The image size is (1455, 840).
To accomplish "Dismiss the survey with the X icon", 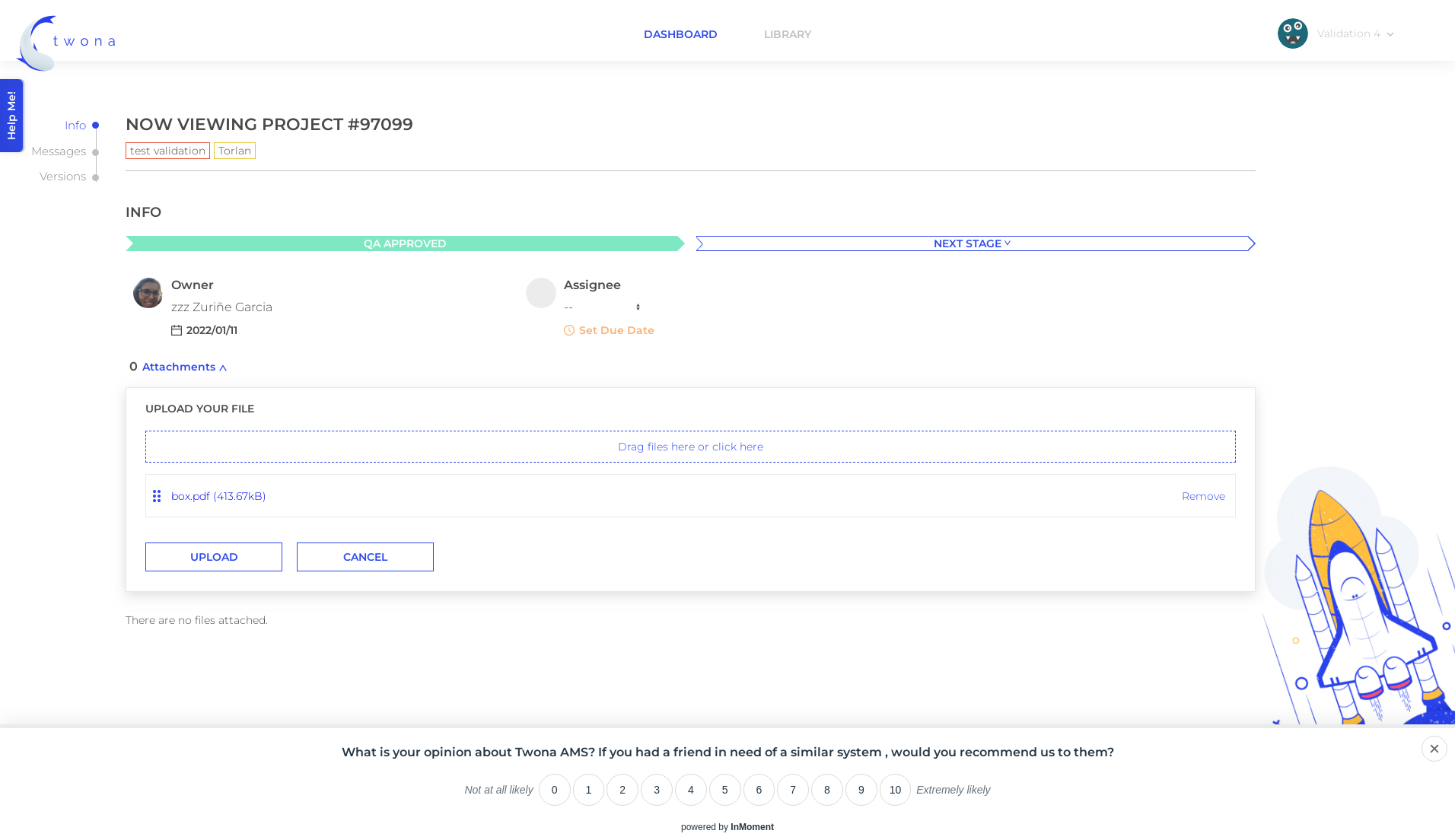I will [1434, 749].
